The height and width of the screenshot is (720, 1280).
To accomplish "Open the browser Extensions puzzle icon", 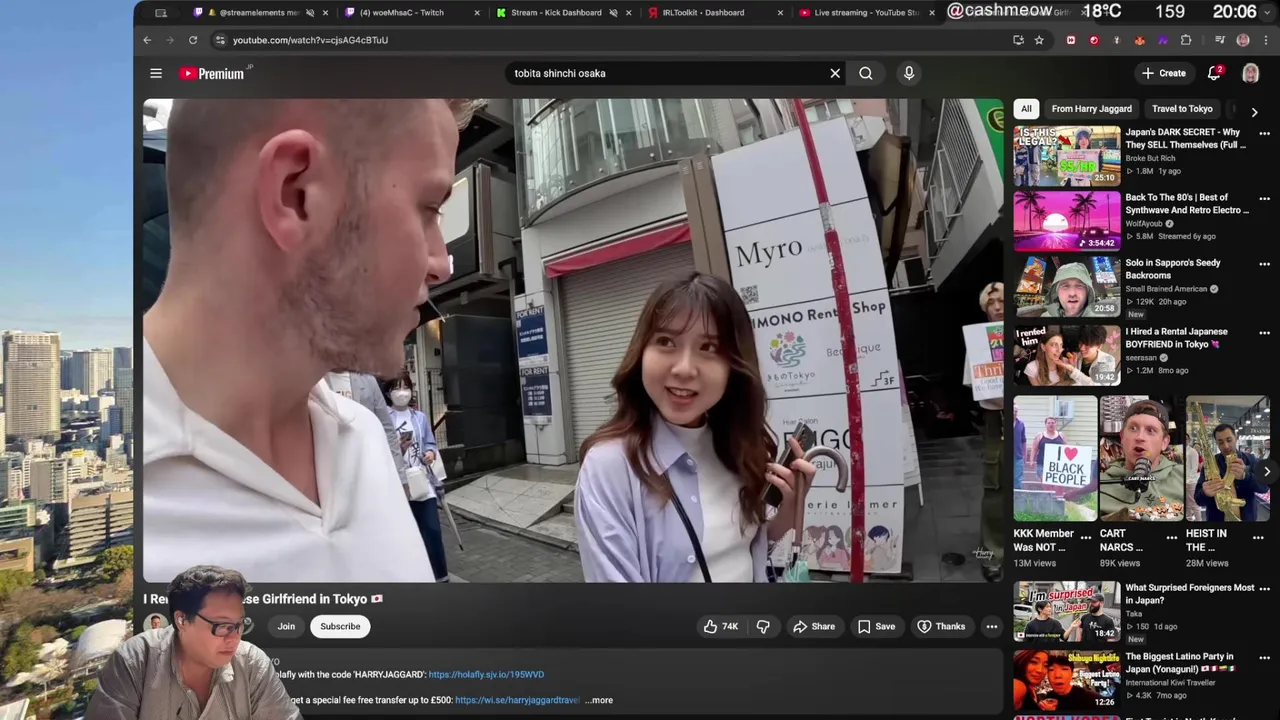I will [1186, 40].
